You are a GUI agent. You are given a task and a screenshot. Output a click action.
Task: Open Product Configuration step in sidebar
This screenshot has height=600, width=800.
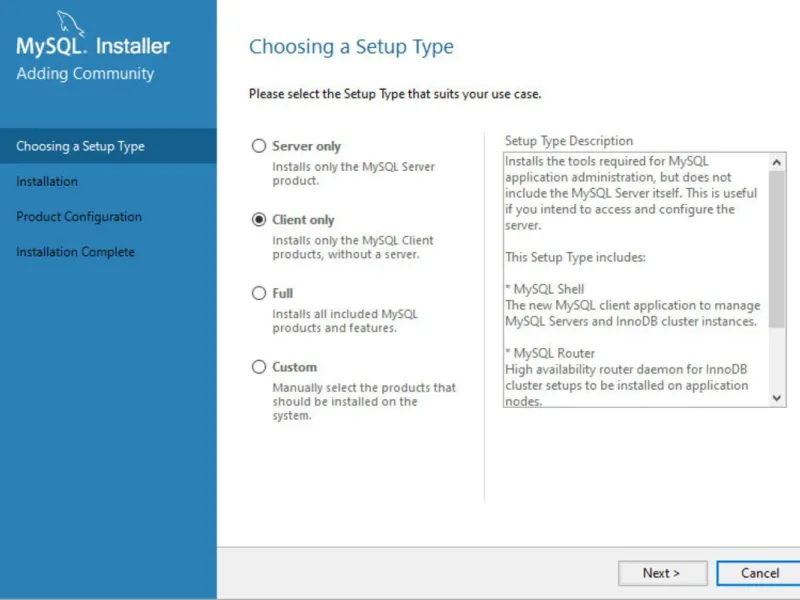point(79,216)
